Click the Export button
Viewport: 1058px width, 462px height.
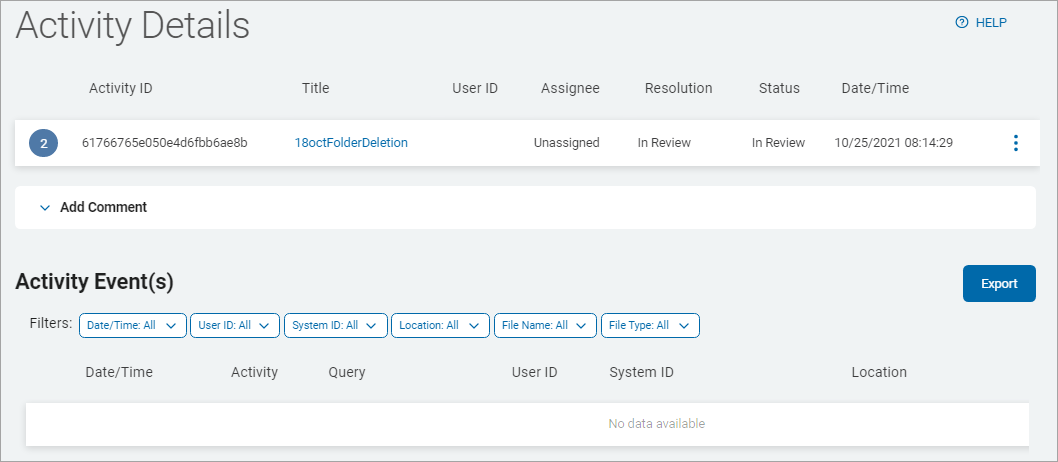pyautogui.click(x=998, y=283)
